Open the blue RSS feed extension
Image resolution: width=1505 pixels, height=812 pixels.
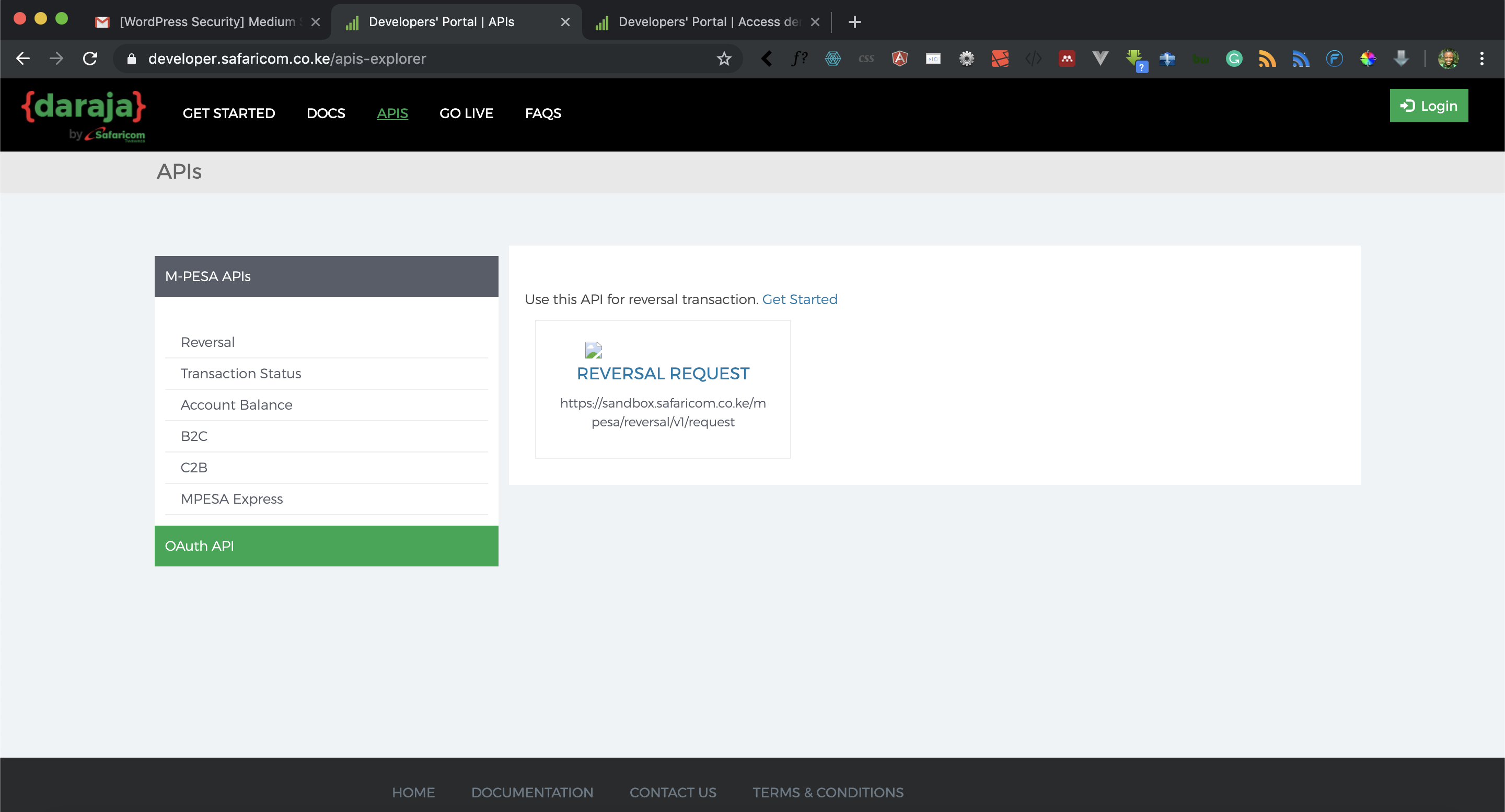pyautogui.click(x=1301, y=59)
